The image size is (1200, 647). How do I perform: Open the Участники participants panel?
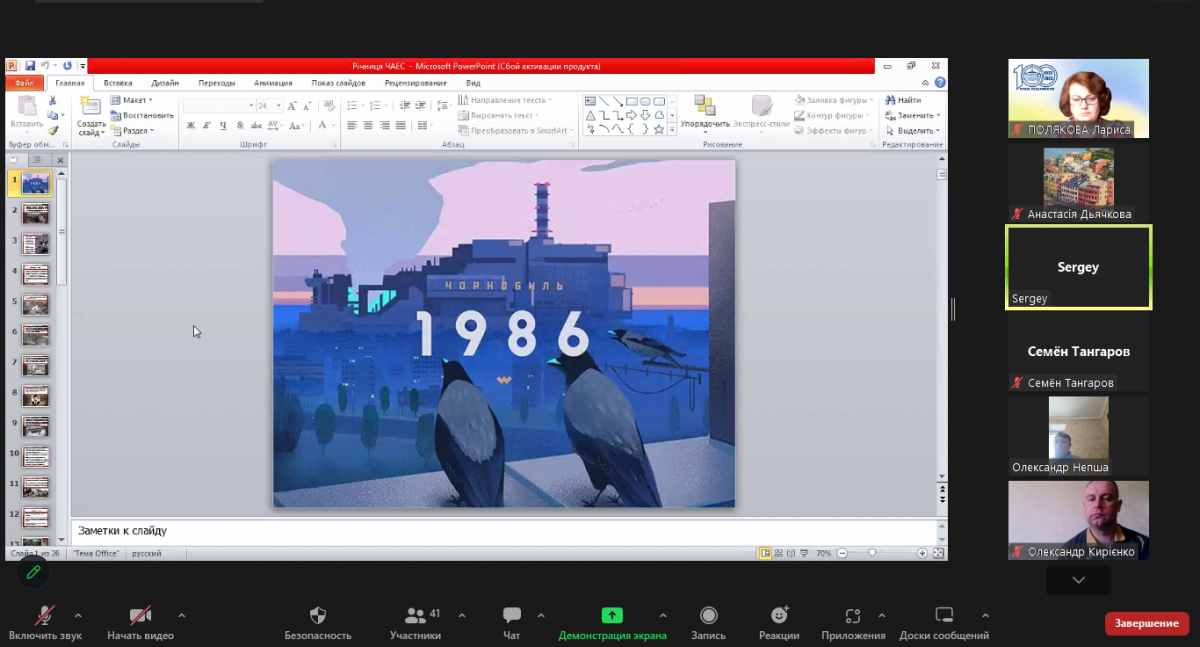click(x=415, y=616)
